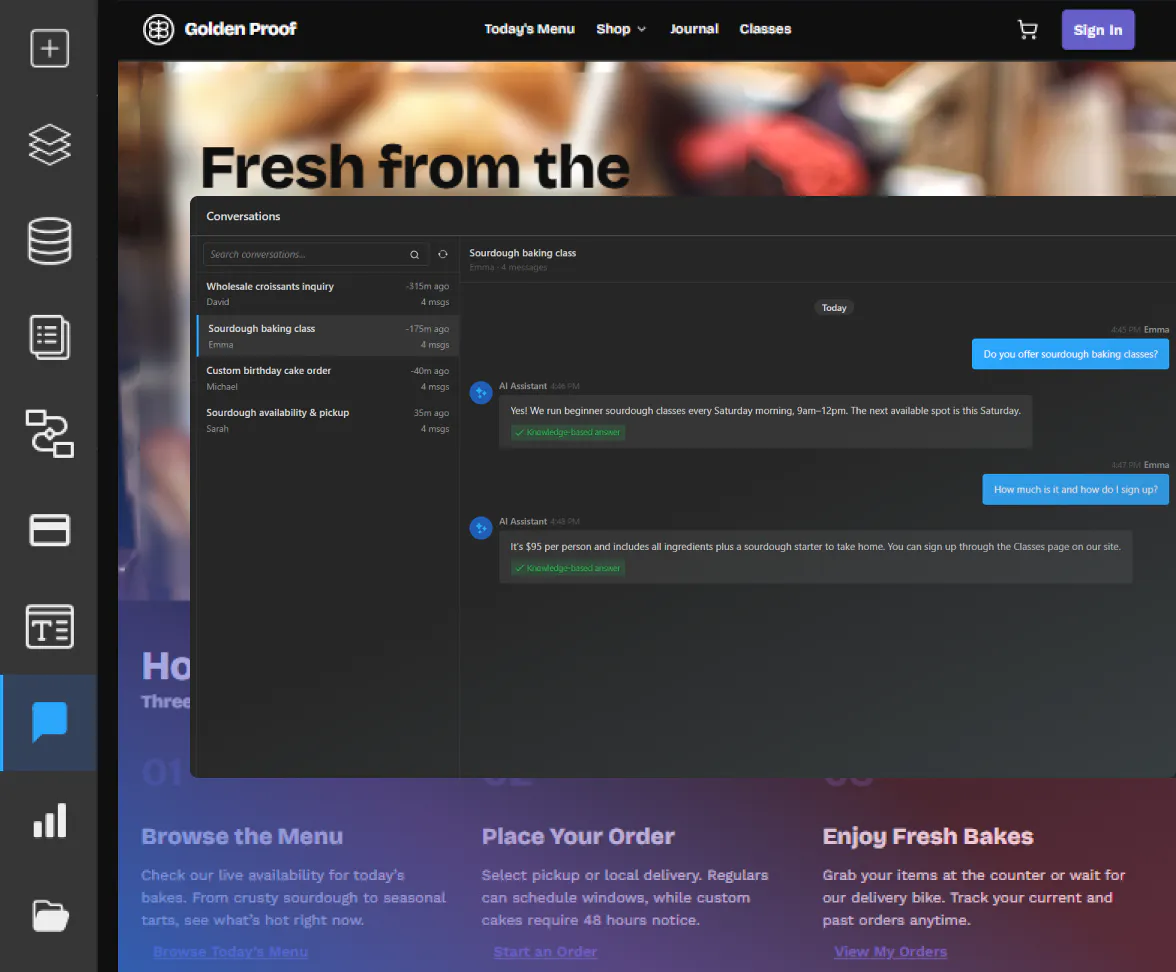Click the blue chat bubble sidebar icon
Viewport: 1176px width, 972px height.
click(50, 722)
